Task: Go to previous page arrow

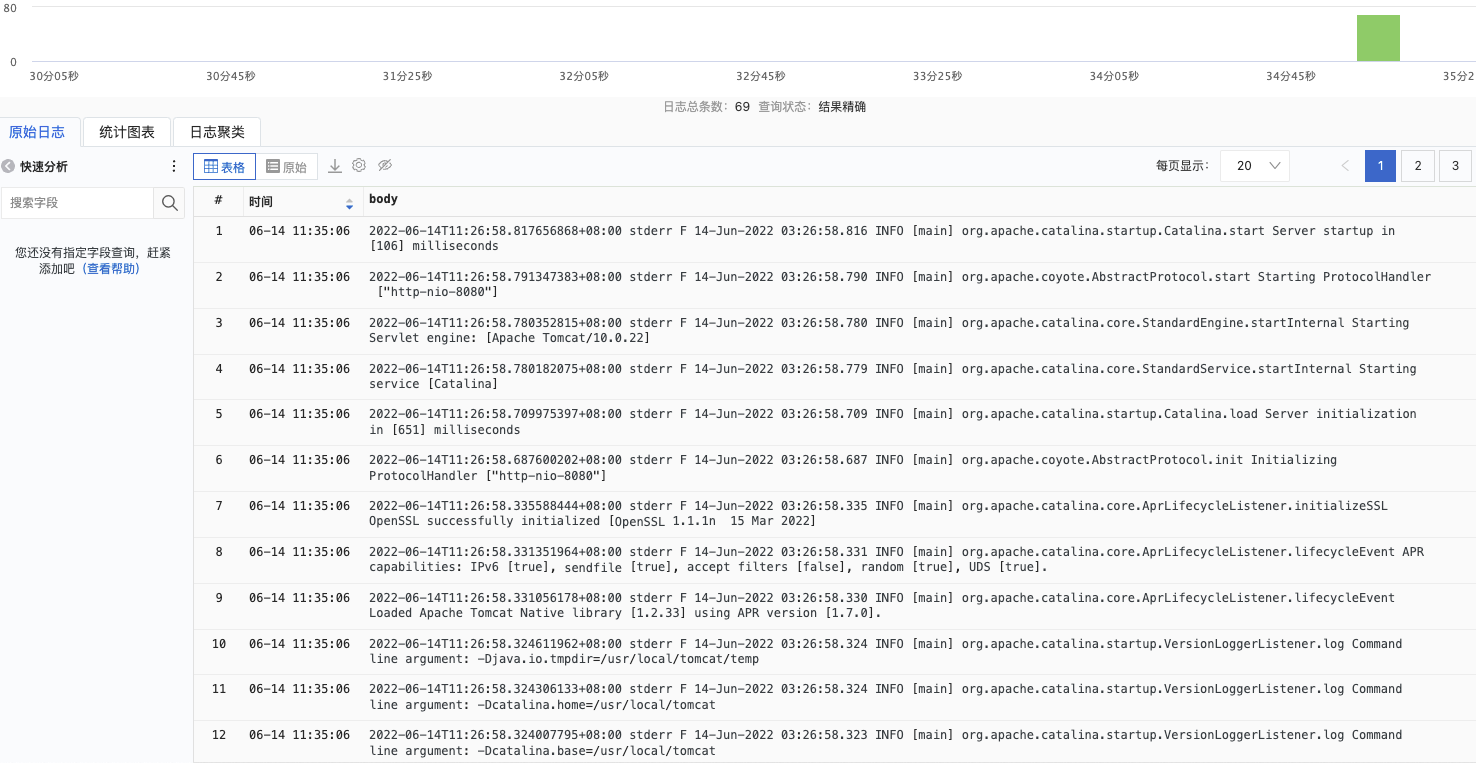Action: (x=1345, y=166)
